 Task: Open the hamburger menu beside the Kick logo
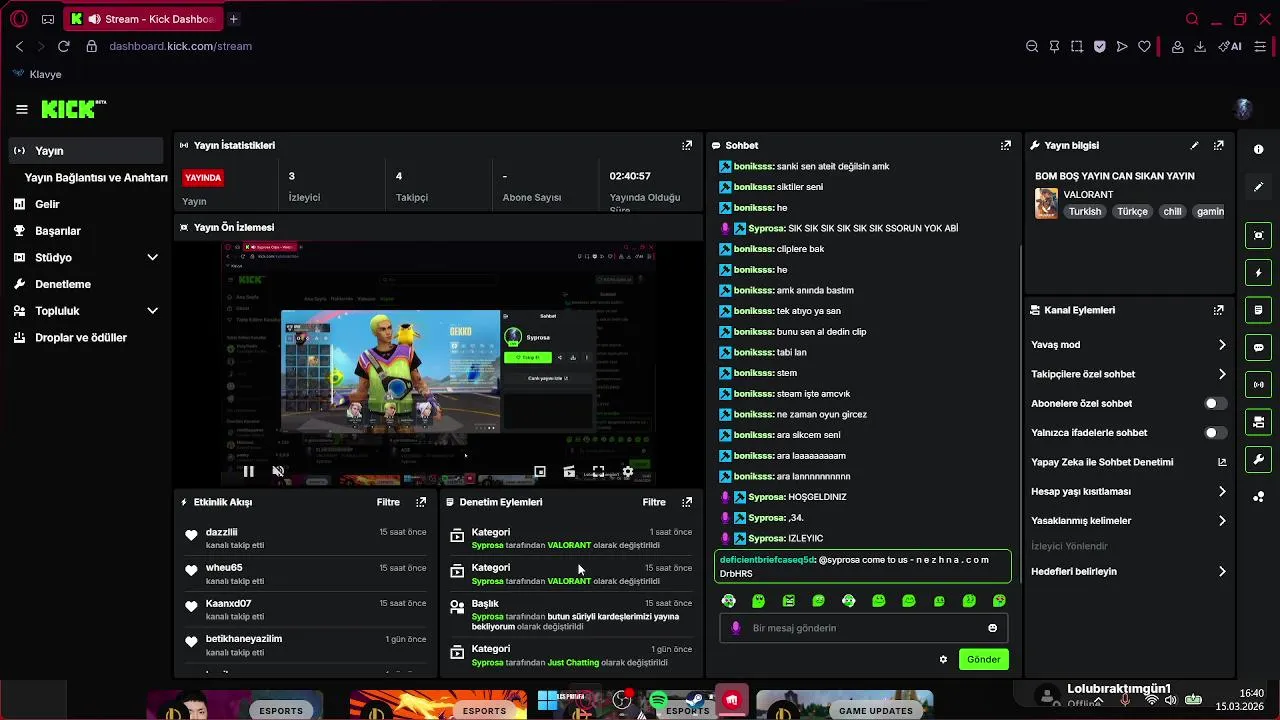tap(22, 110)
